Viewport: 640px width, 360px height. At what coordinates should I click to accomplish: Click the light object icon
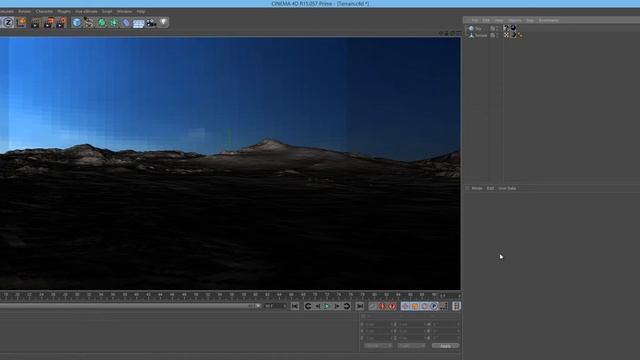[164, 22]
